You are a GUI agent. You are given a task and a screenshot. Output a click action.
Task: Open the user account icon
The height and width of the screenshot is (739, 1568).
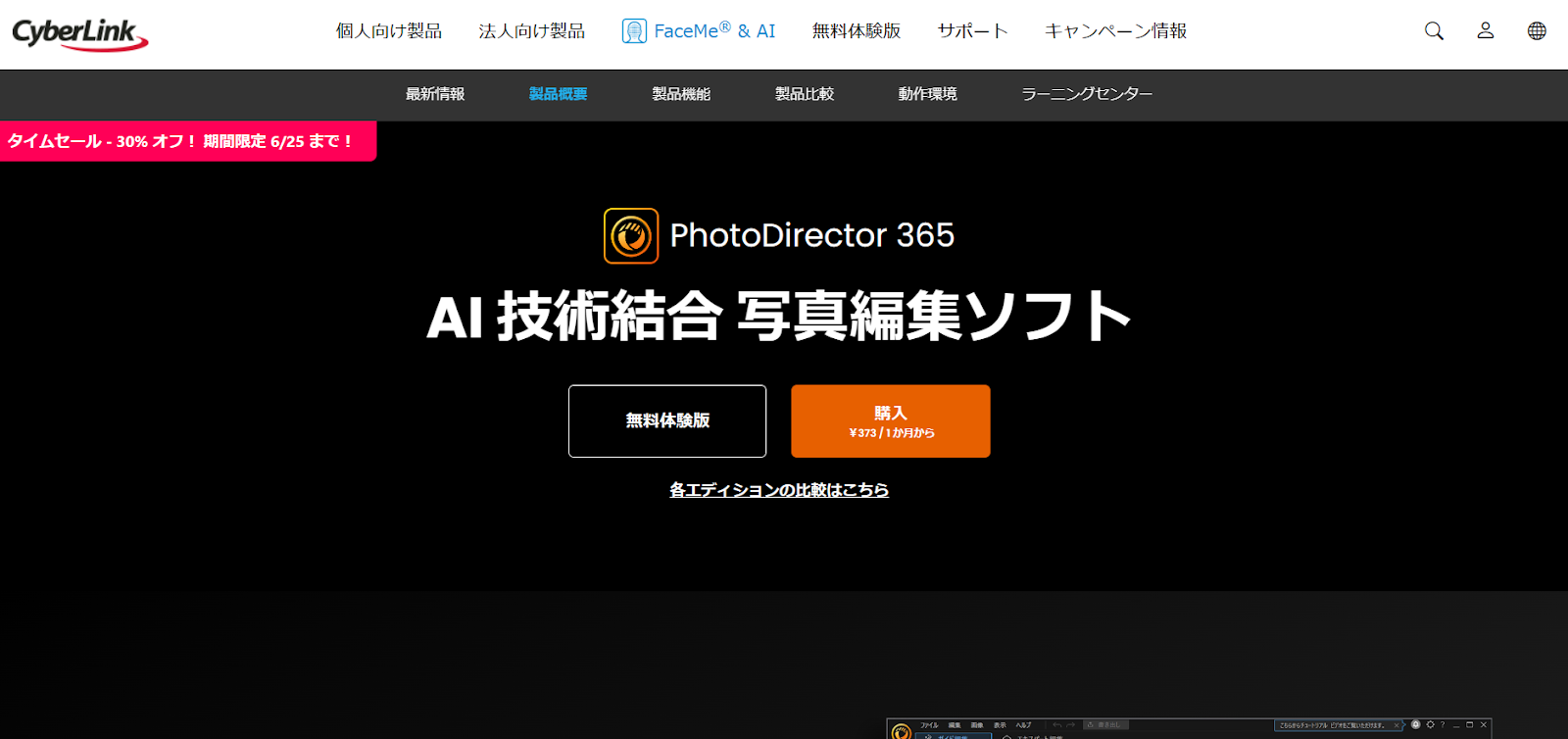point(1486,31)
